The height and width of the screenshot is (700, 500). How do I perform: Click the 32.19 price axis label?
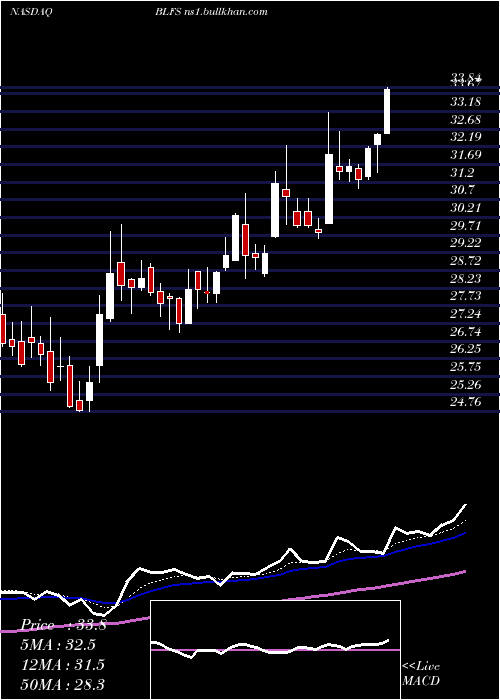(466, 137)
